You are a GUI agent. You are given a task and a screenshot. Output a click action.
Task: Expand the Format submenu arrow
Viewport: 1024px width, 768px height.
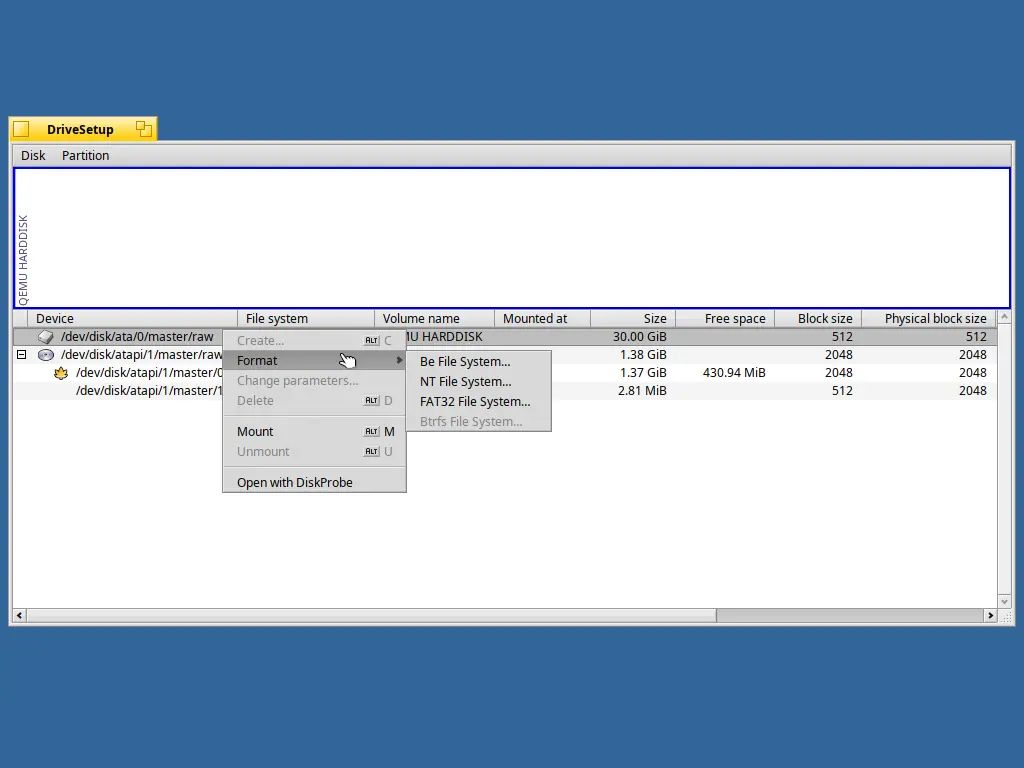pyautogui.click(x=399, y=360)
